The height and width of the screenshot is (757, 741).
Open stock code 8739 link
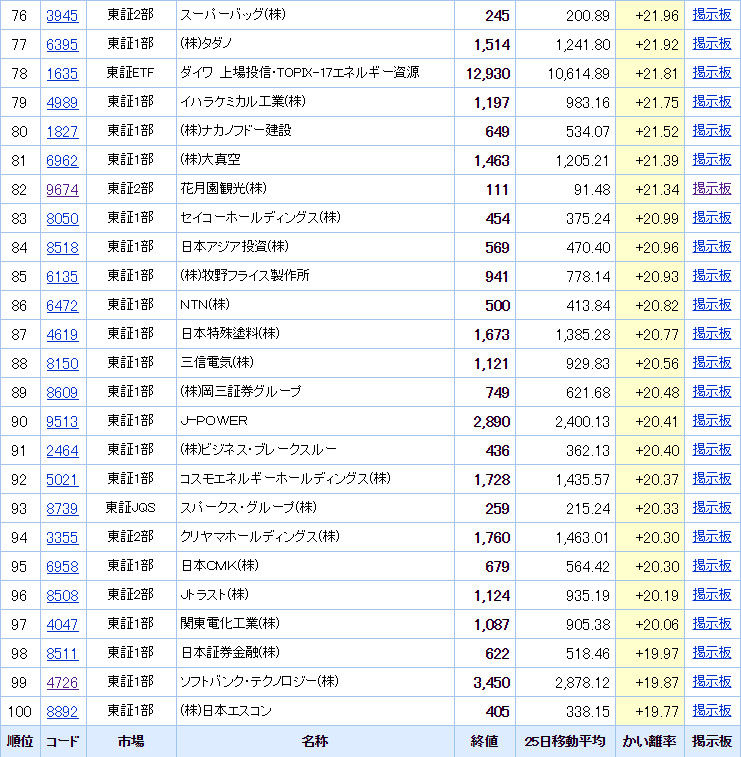pyautogui.click(x=62, y=508)
